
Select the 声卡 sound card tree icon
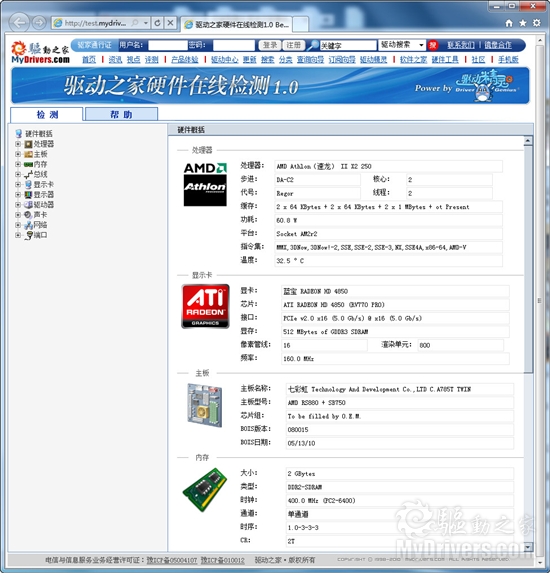[x=29, y=215]
